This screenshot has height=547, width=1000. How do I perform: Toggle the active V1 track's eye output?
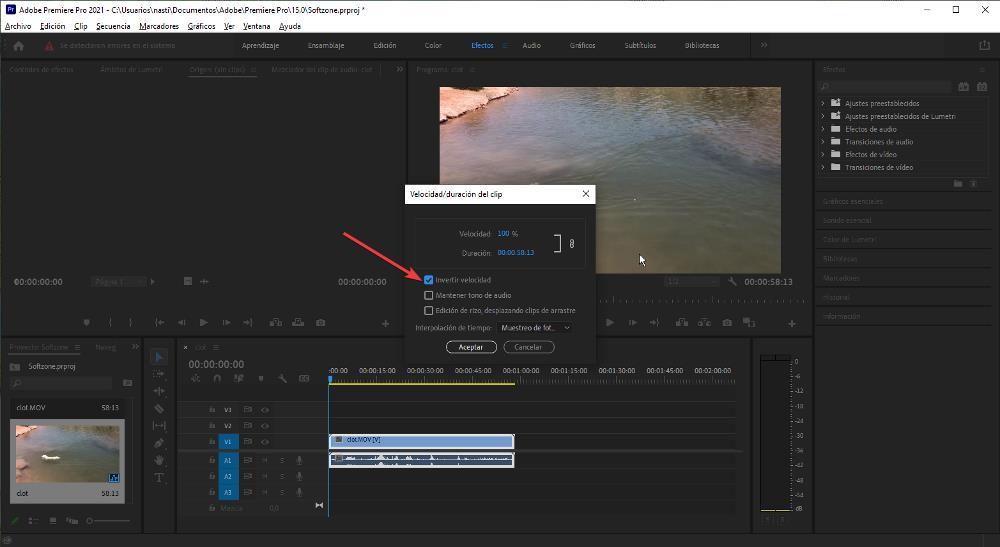pos(265,441)
